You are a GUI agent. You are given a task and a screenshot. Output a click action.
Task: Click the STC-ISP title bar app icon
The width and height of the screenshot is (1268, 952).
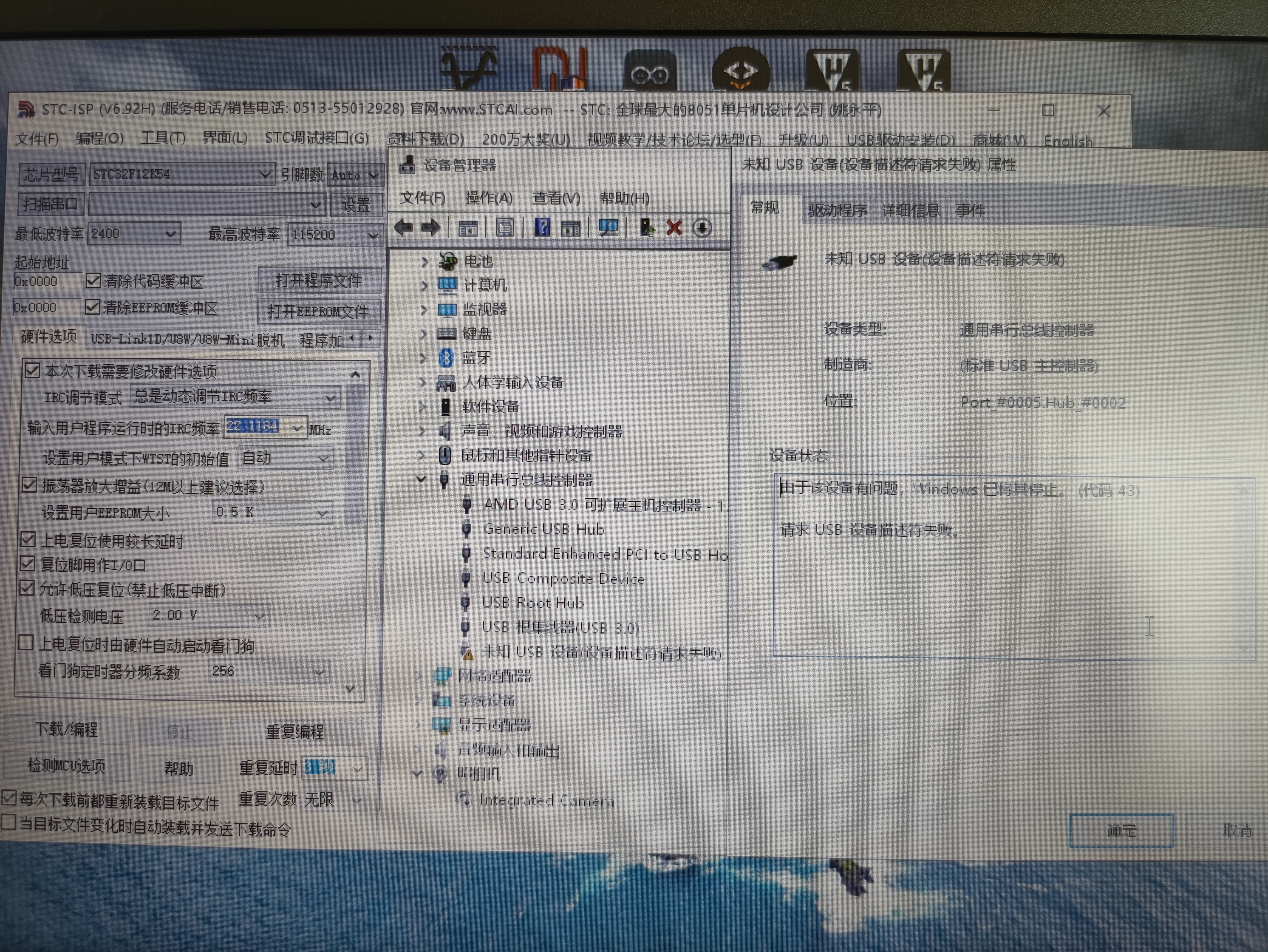pyautogui.click(x=26, y=109)
